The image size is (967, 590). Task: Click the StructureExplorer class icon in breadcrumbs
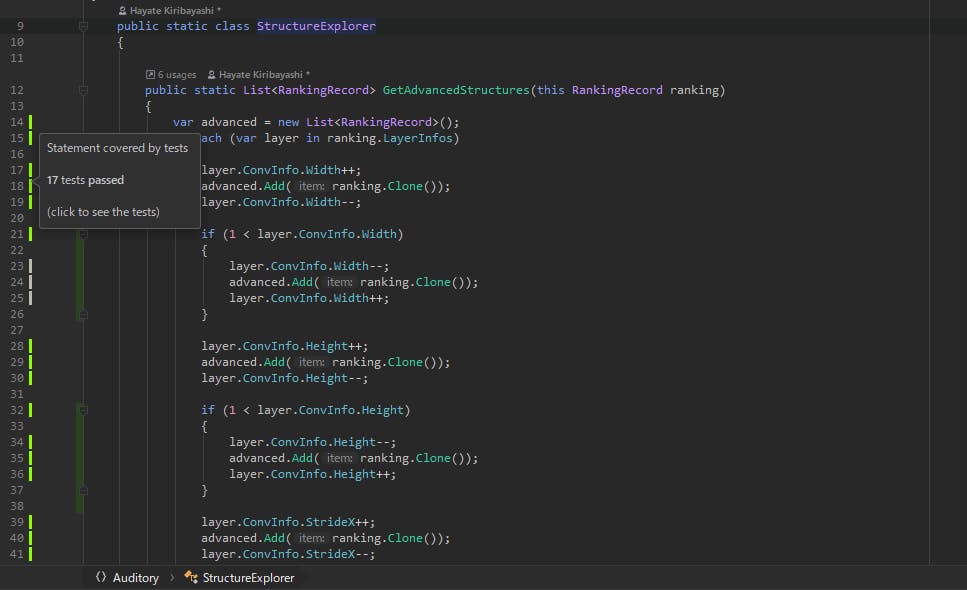(x=191, y=577)
